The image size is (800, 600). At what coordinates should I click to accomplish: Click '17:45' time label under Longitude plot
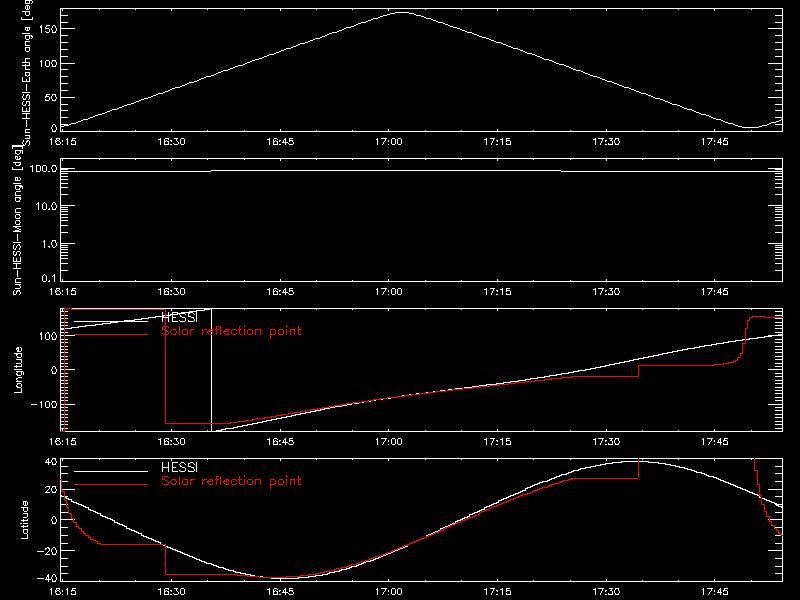click(x=715, y=442)
